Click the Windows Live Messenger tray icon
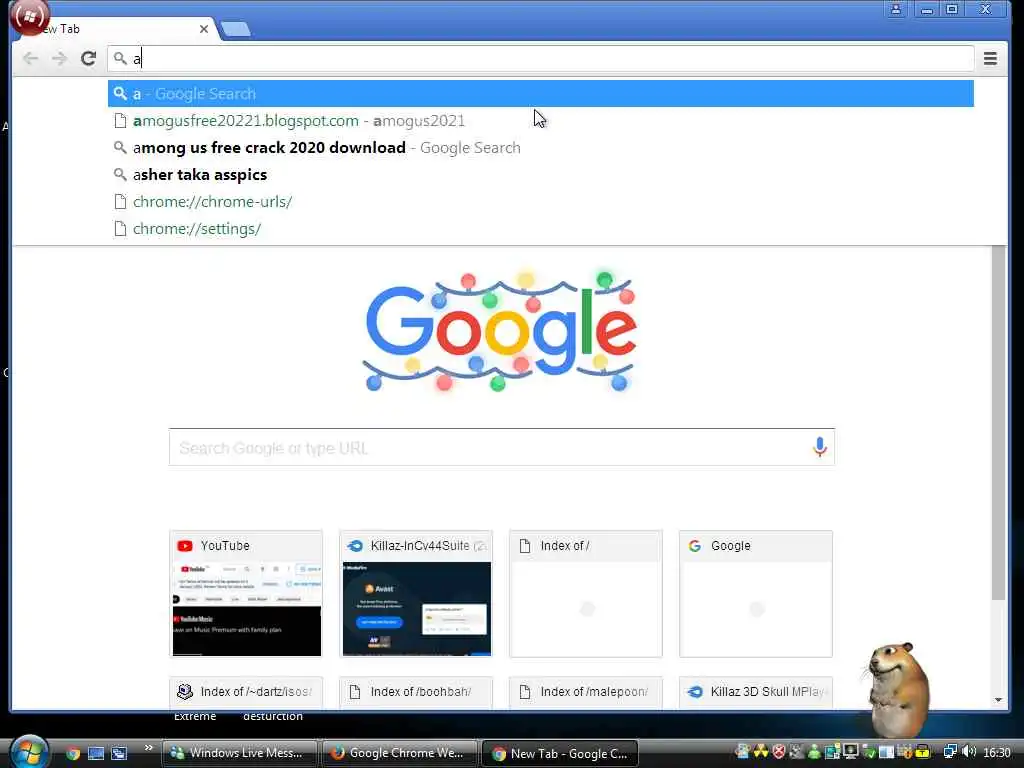This screenshot has width=1024, height=768. click(814, 752)
